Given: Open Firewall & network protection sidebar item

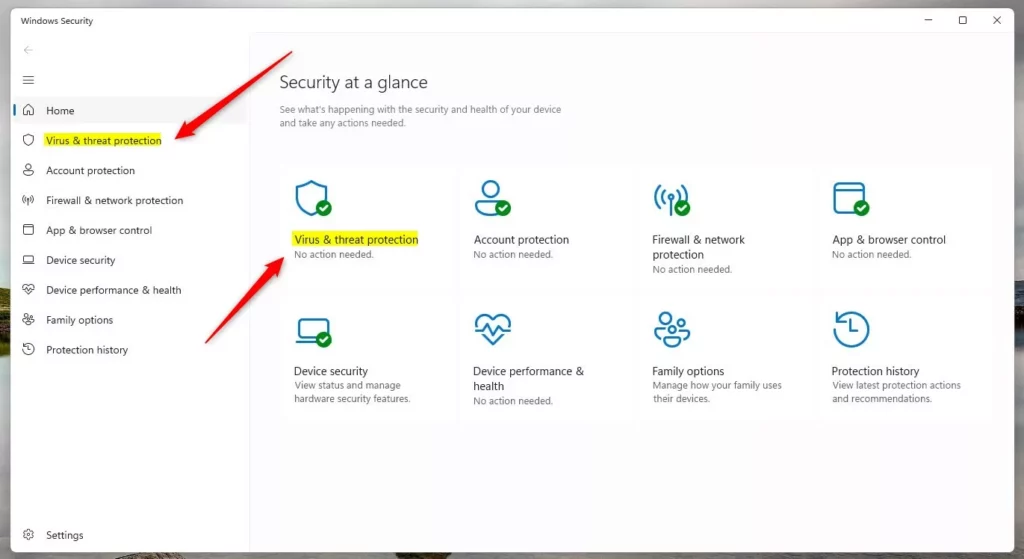Looking at the screenshot, I should (114, 201).
